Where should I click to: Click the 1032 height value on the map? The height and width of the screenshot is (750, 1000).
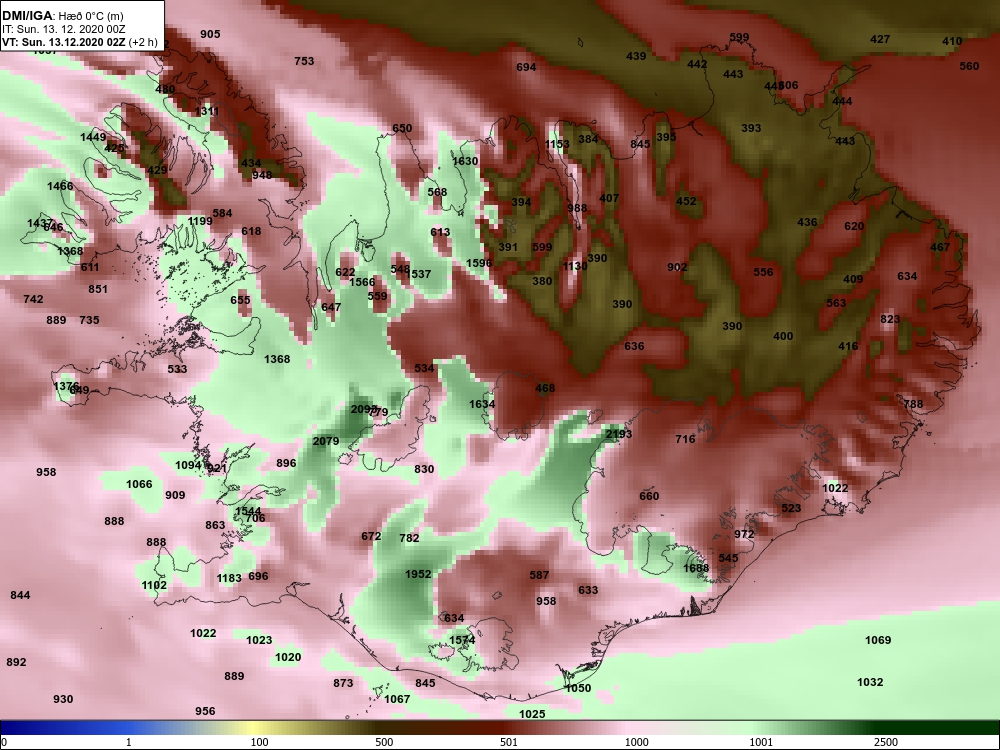870,682
